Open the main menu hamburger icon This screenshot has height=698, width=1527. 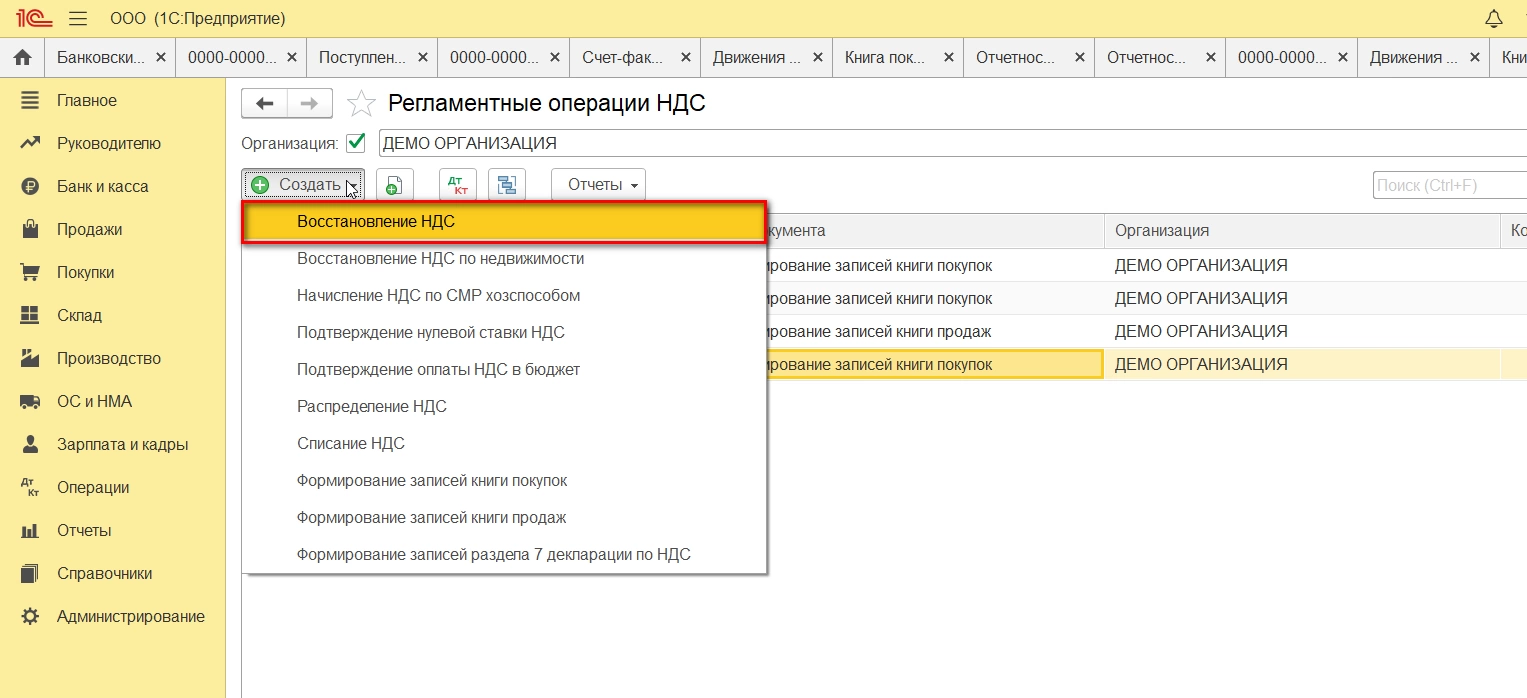(x=77, y=19)
